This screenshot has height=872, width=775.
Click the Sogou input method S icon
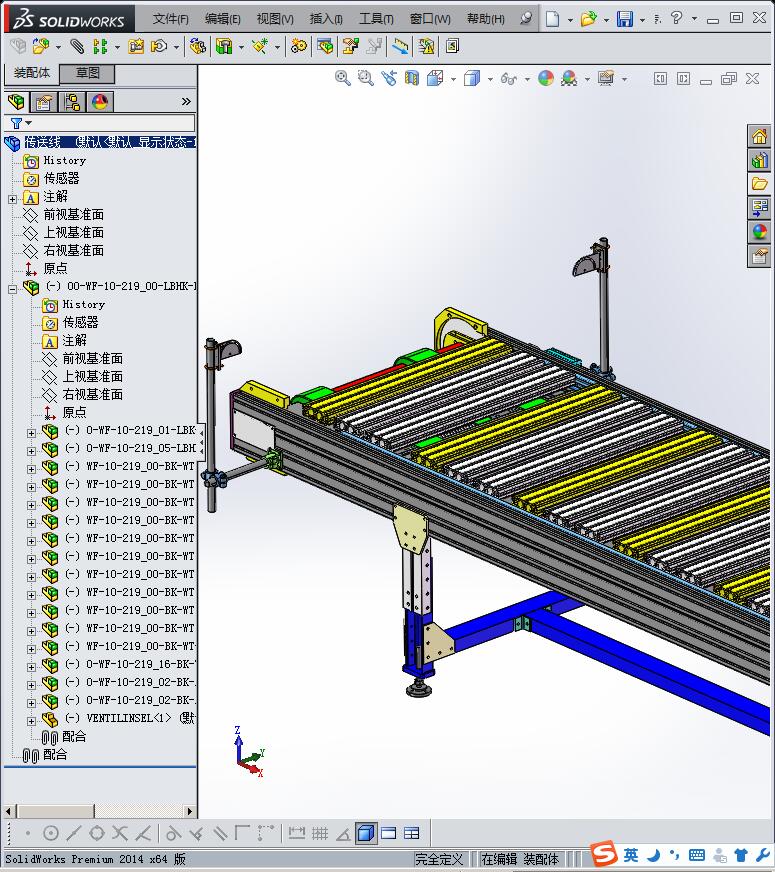pos(603,854)
